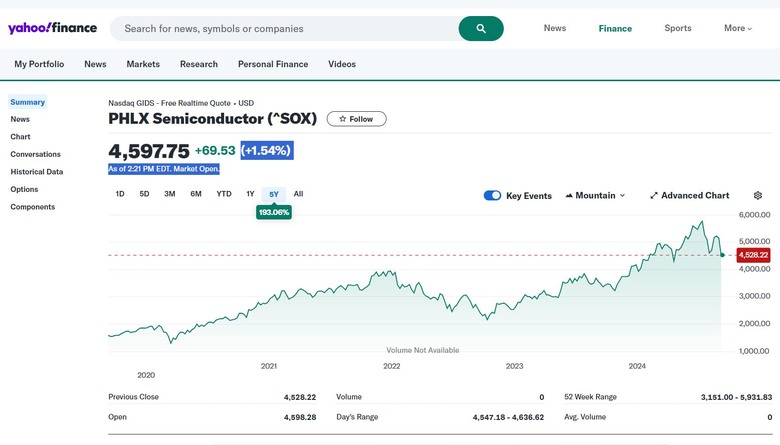Select the 1Y chart range
The width and height of the screenshot is (780, 445).
[x=250, y=194]
